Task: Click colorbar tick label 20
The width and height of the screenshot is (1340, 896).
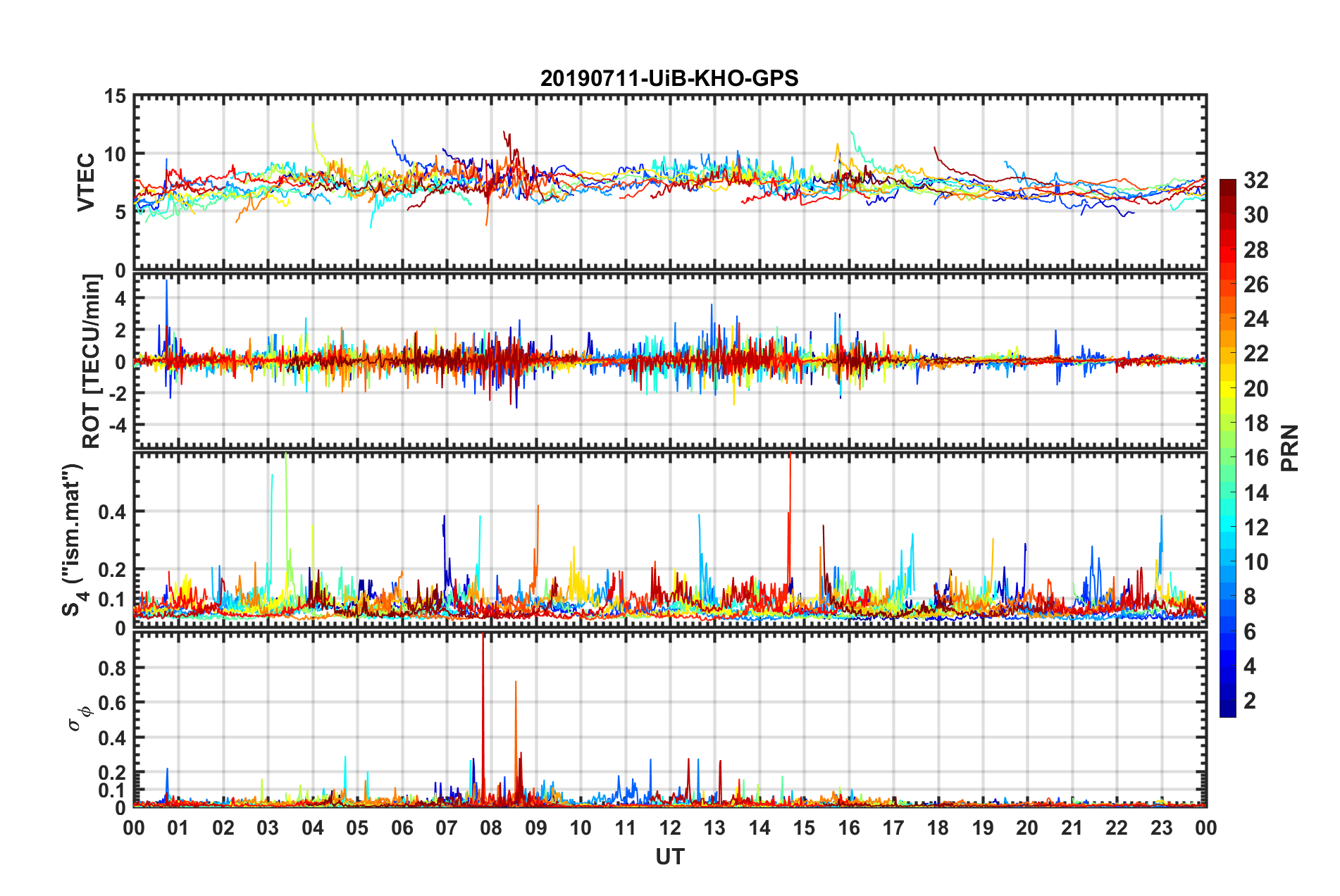Action: 1255,389
